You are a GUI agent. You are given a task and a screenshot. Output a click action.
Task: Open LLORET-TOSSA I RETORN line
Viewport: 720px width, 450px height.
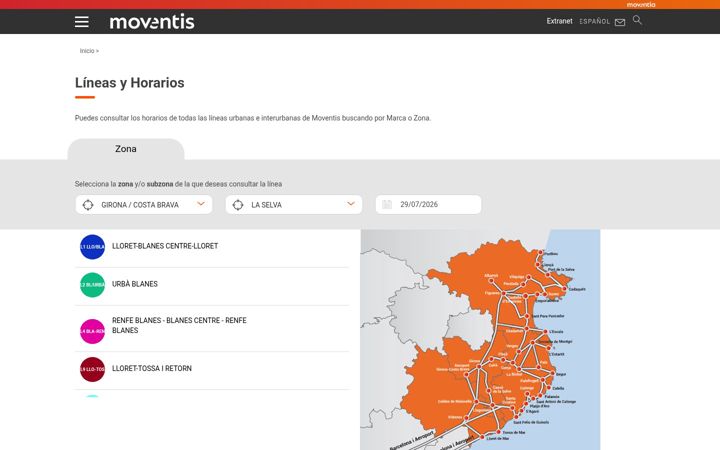point(152,368)
